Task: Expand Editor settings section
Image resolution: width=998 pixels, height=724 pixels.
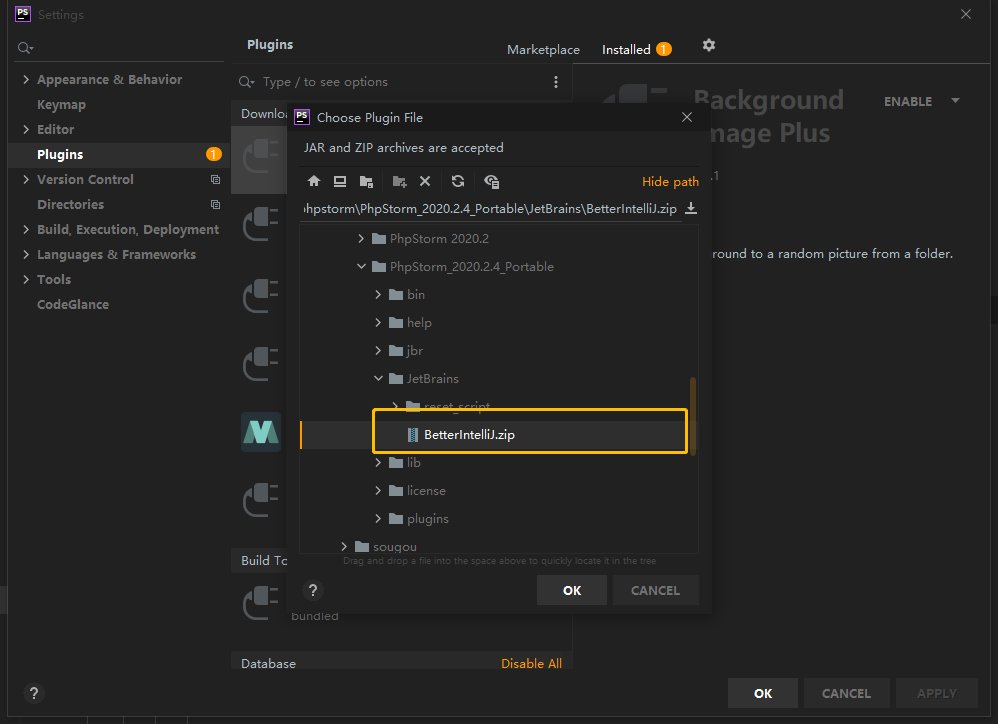Action: (26, 129)
